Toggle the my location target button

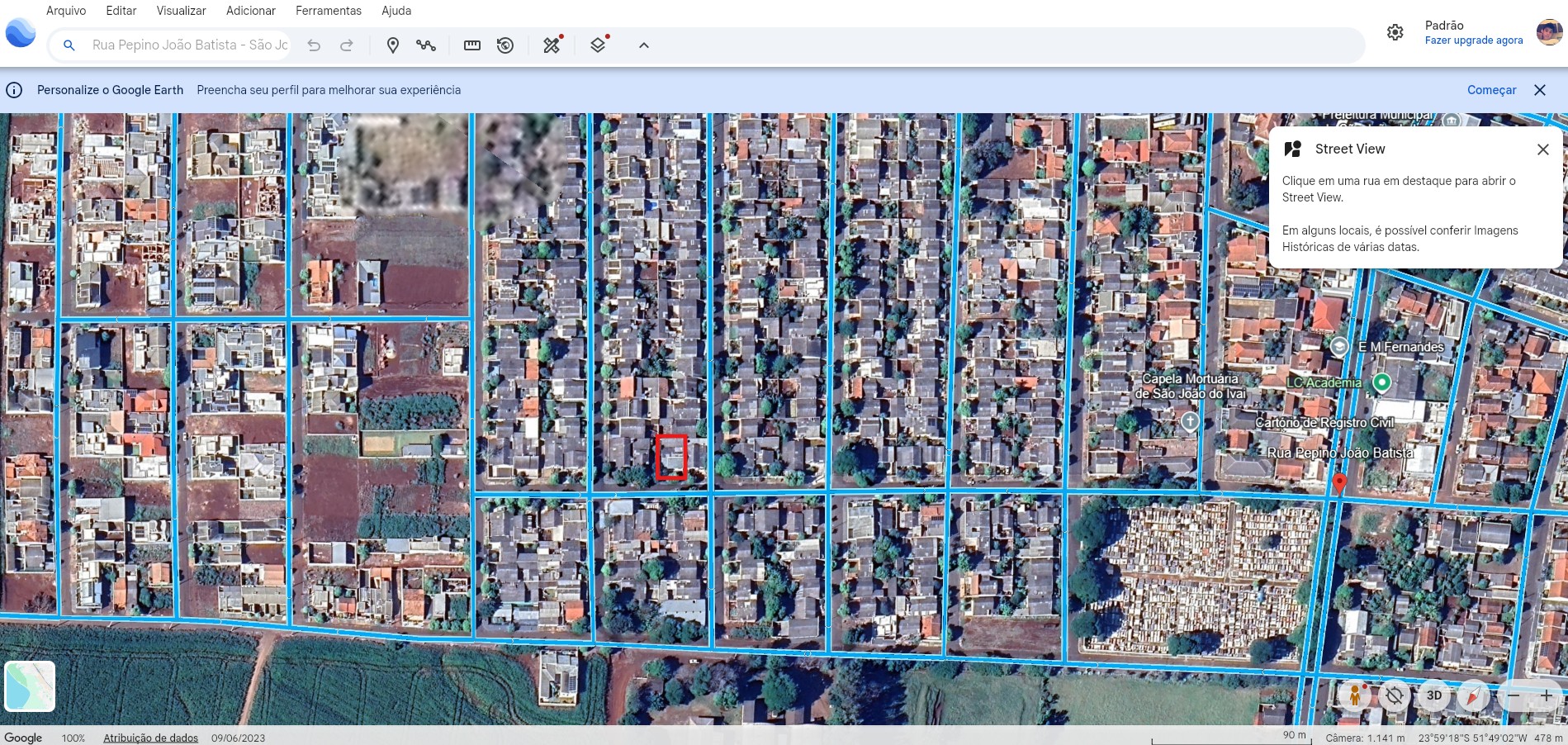click(x=1394, y=695)
